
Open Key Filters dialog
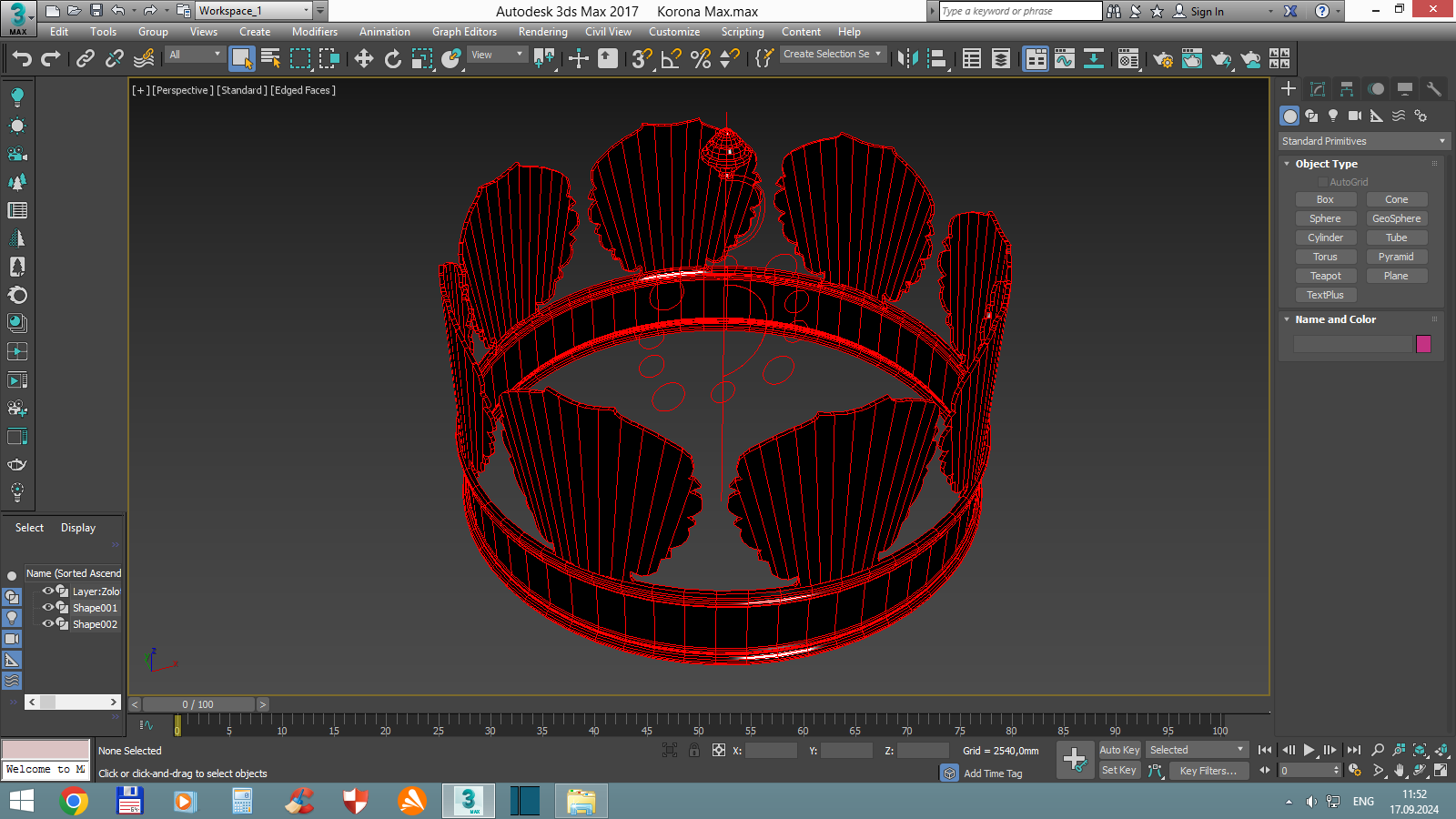[x=1208, y=770]
